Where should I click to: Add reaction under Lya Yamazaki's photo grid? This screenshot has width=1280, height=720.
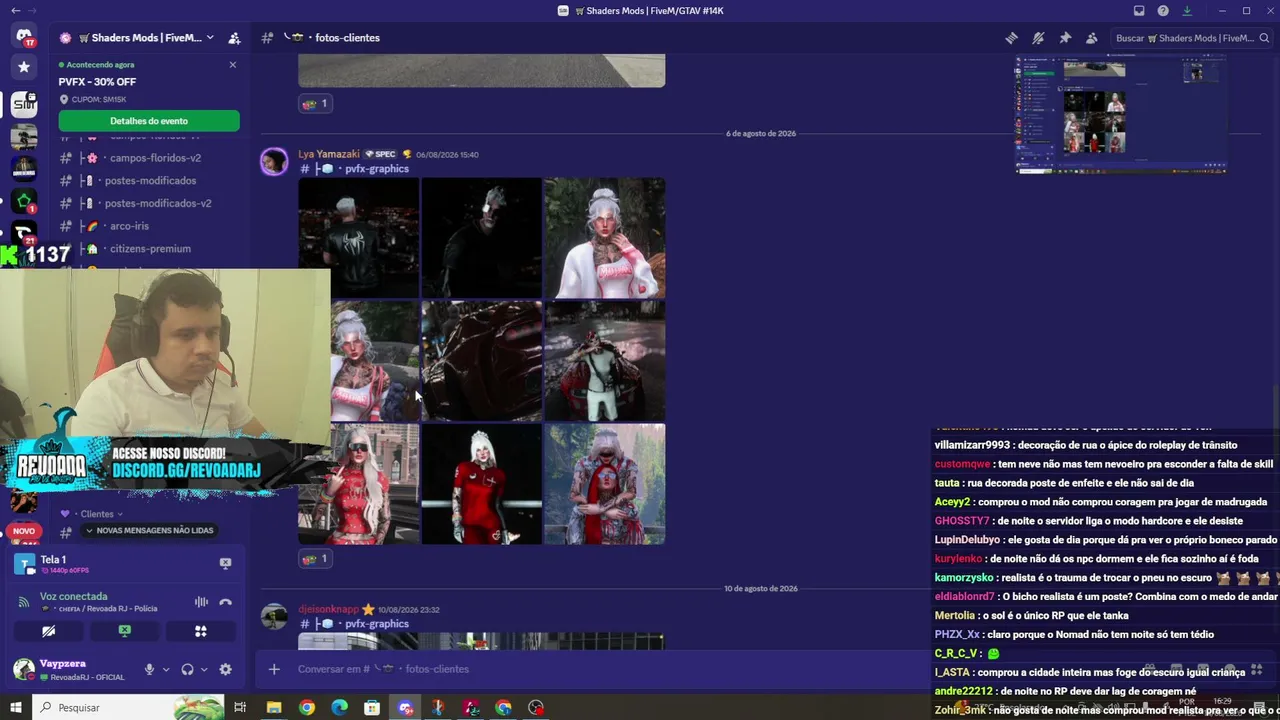[315, 559]
